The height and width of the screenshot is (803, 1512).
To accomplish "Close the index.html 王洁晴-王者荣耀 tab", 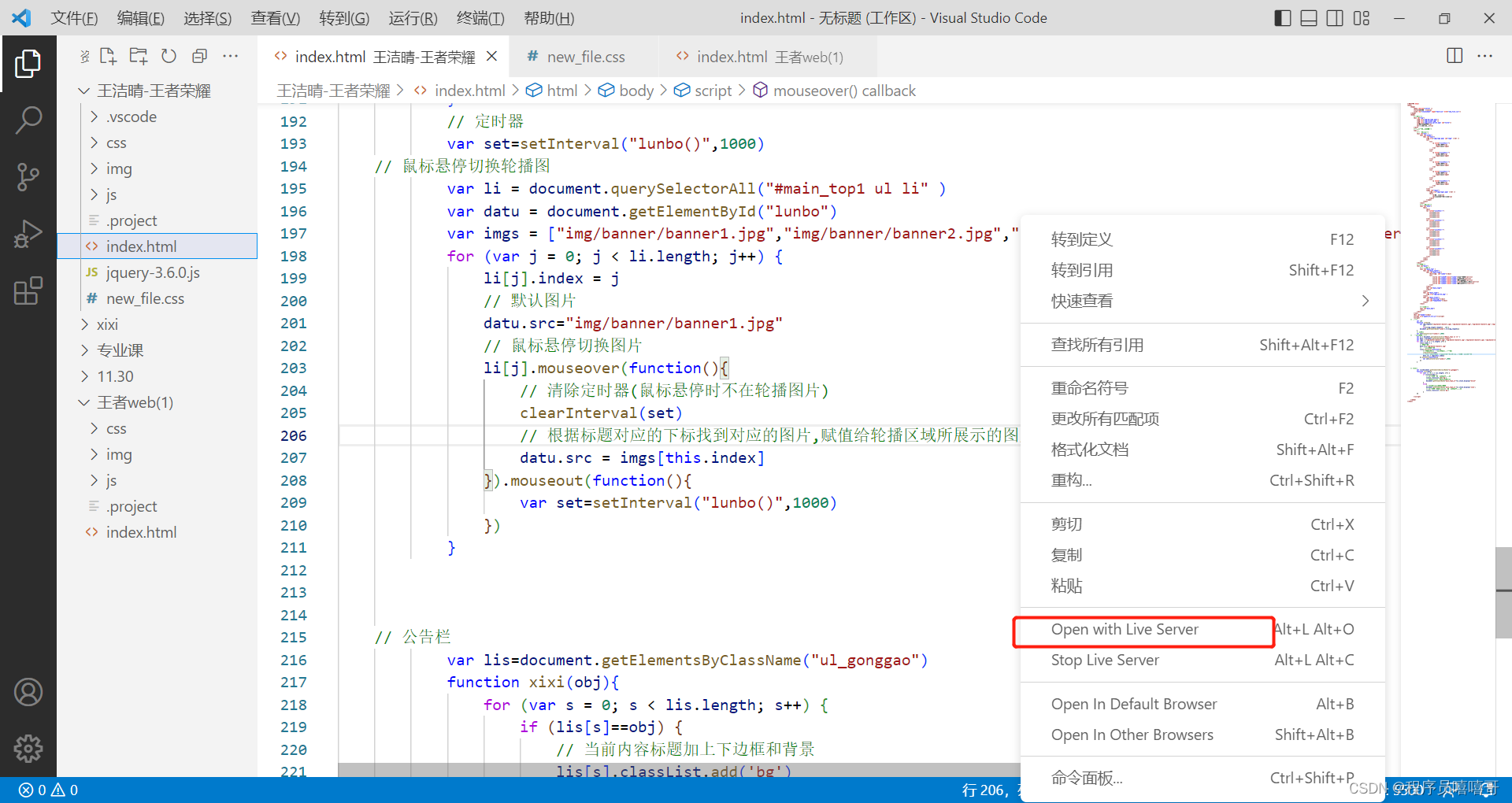I will click(x=491, y=57).
